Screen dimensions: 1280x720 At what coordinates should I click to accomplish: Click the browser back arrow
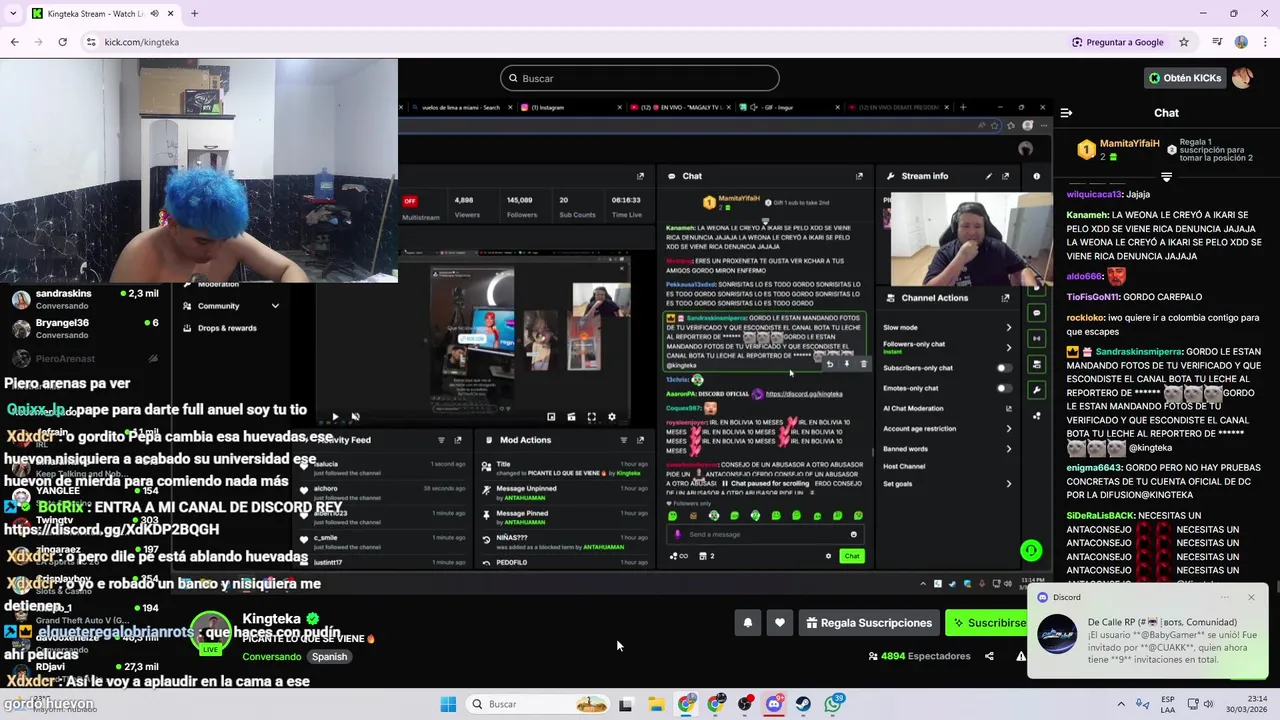click(x=14, y=42)
